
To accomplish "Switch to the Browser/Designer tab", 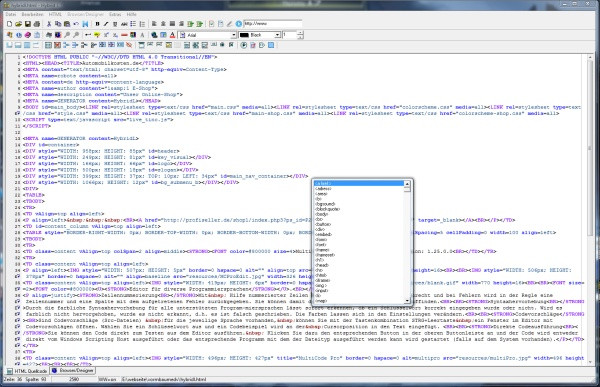I will click(73, 371).
